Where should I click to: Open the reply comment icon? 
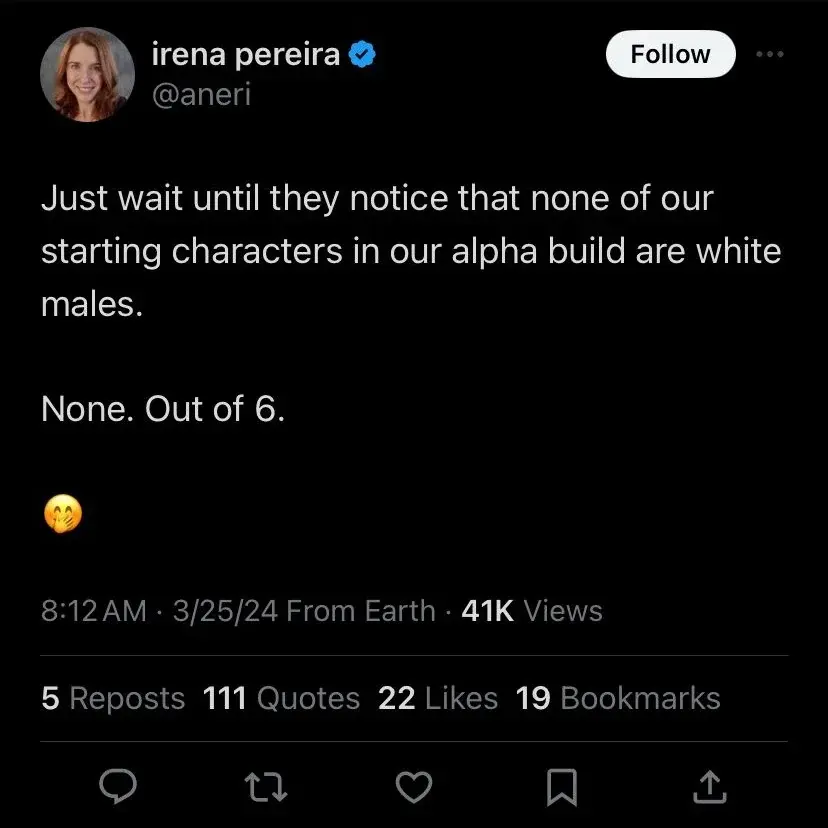click(x=118, y=788)
